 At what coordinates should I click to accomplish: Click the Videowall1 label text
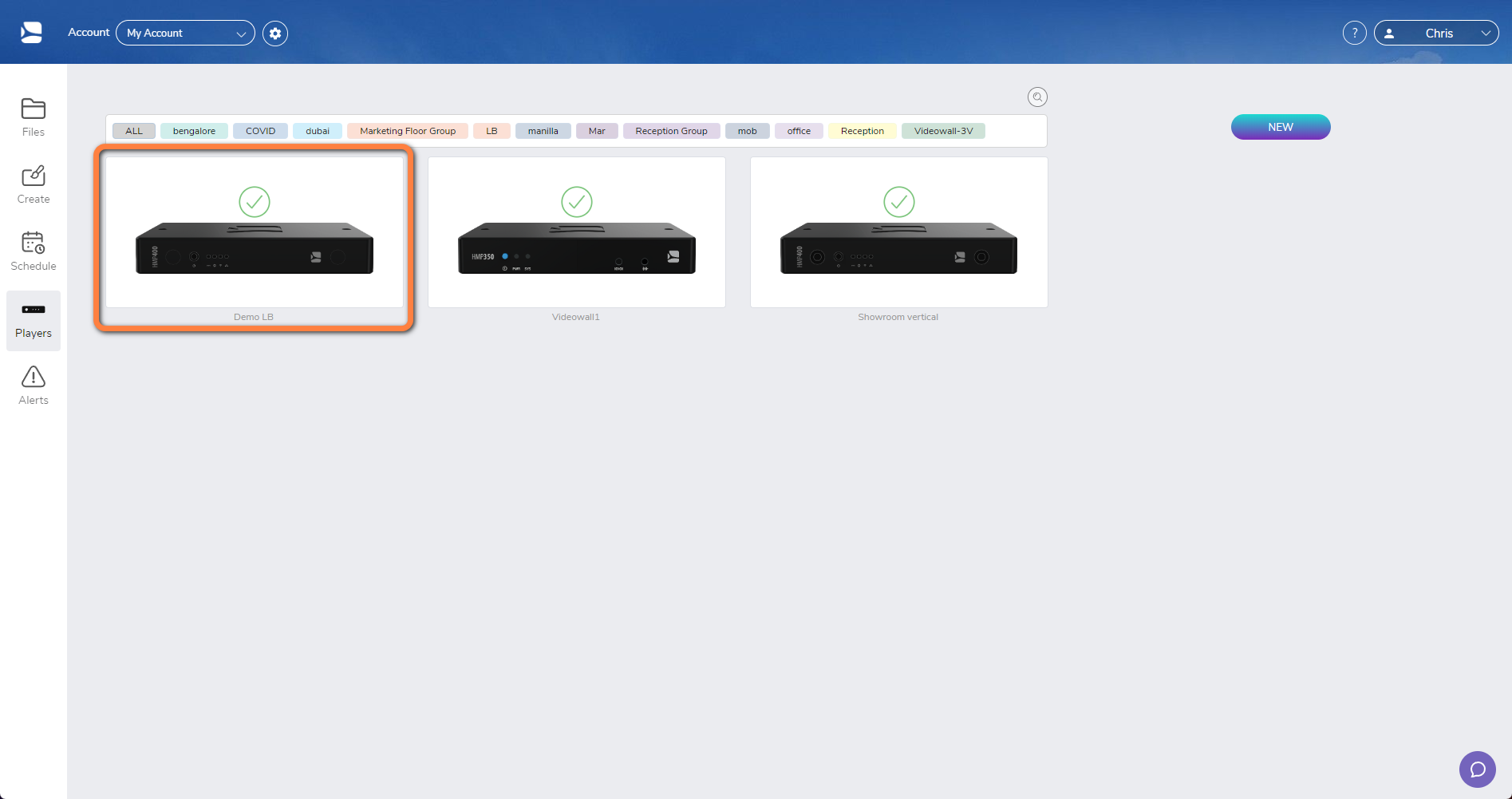(576, 317)
